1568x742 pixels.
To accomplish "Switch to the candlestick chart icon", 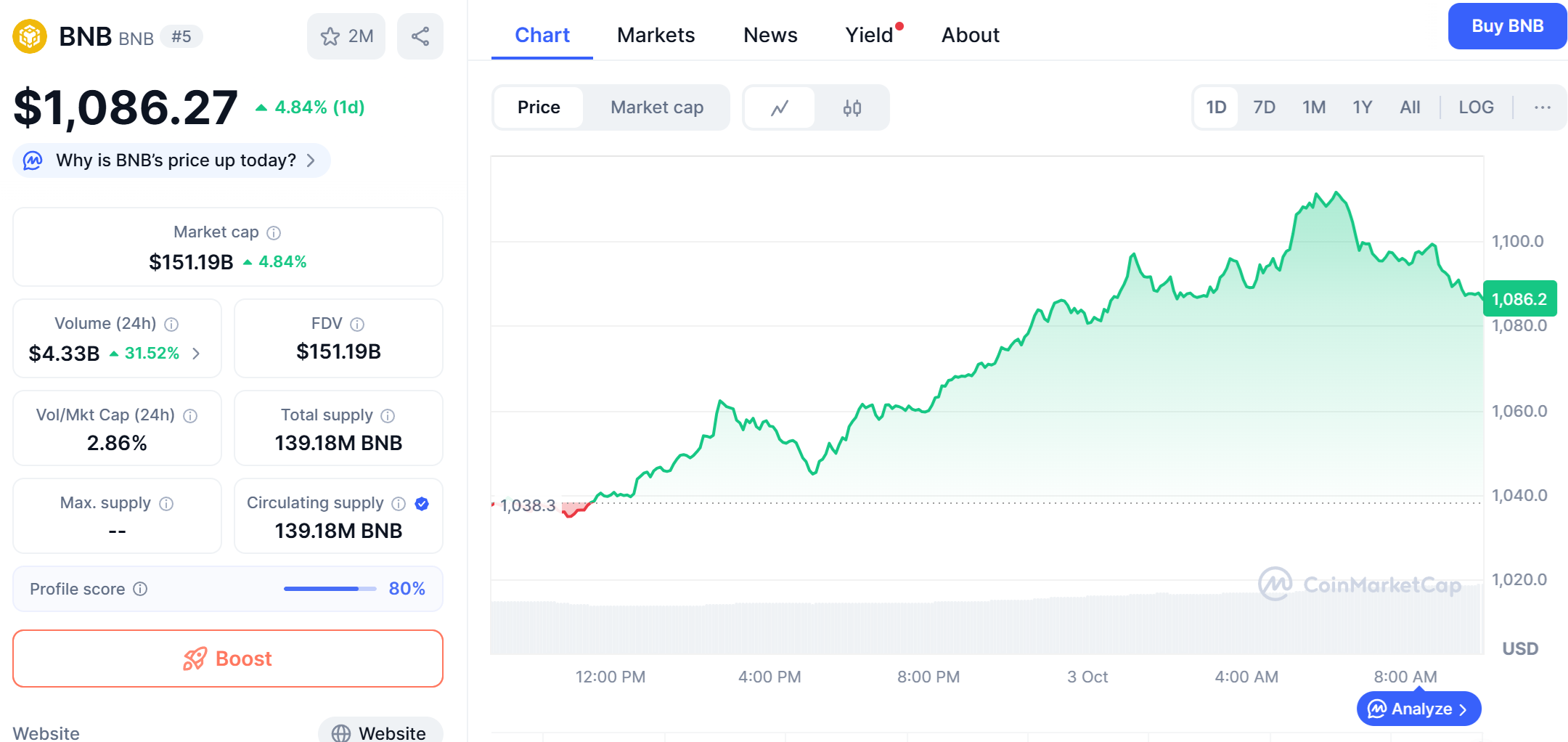I will [x=852, y=108].
